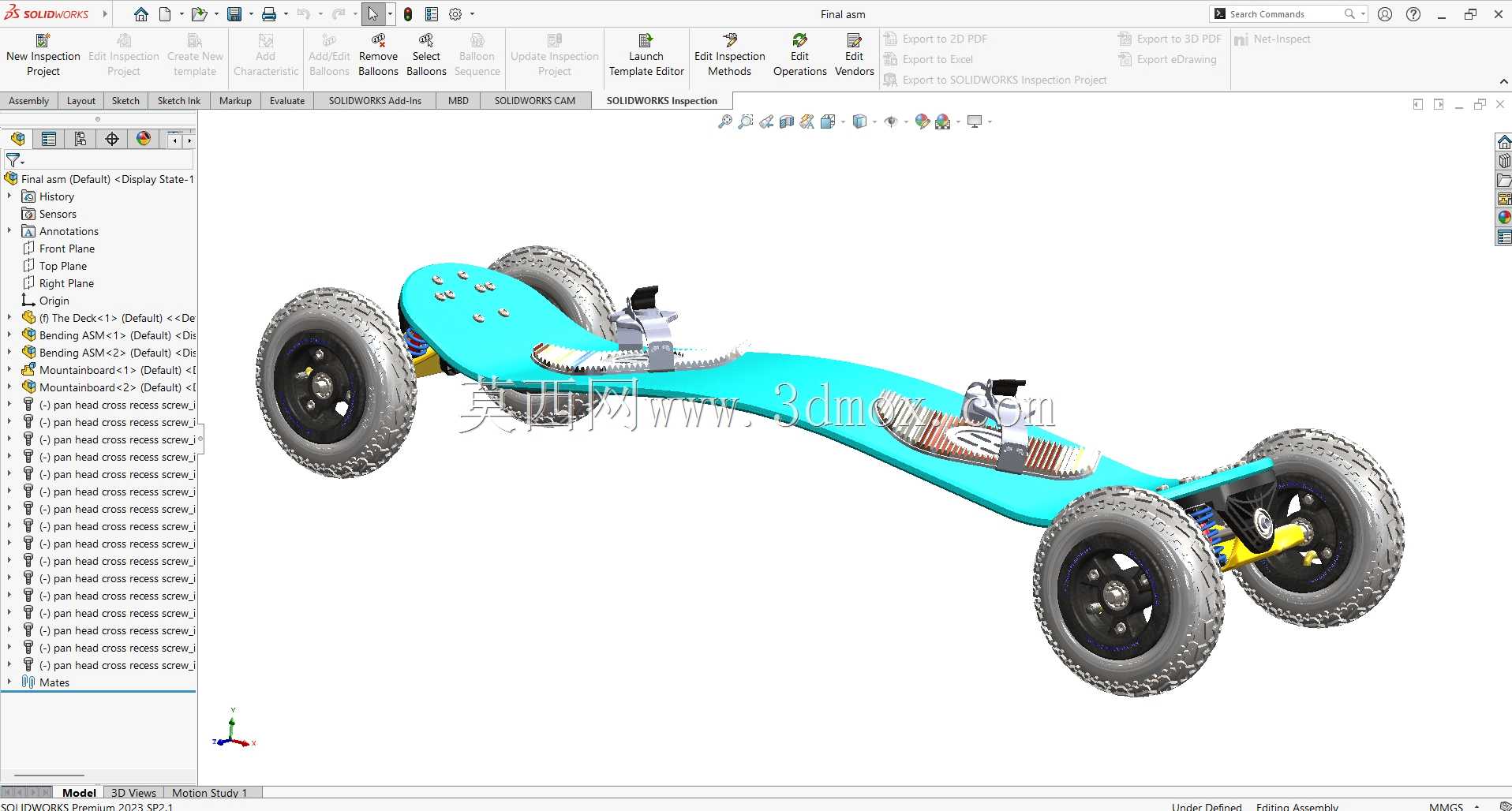The height and width of the screenshot is (811, 1512).
Task: Open the View Orientation dropdown arrow
Action: pyautogui.click(x=844, y=121)
